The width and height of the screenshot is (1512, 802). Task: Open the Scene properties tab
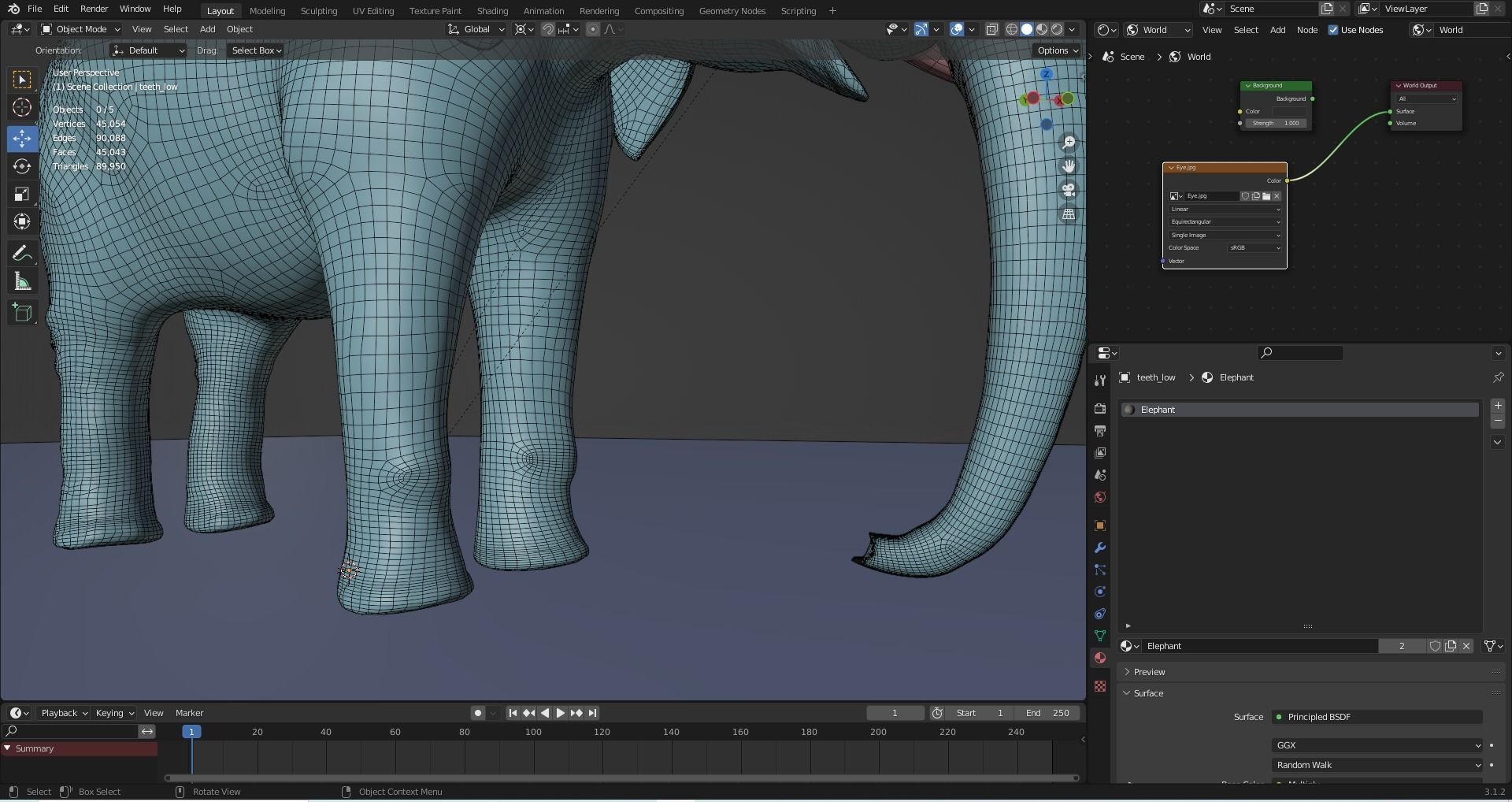coord(1100,475)
